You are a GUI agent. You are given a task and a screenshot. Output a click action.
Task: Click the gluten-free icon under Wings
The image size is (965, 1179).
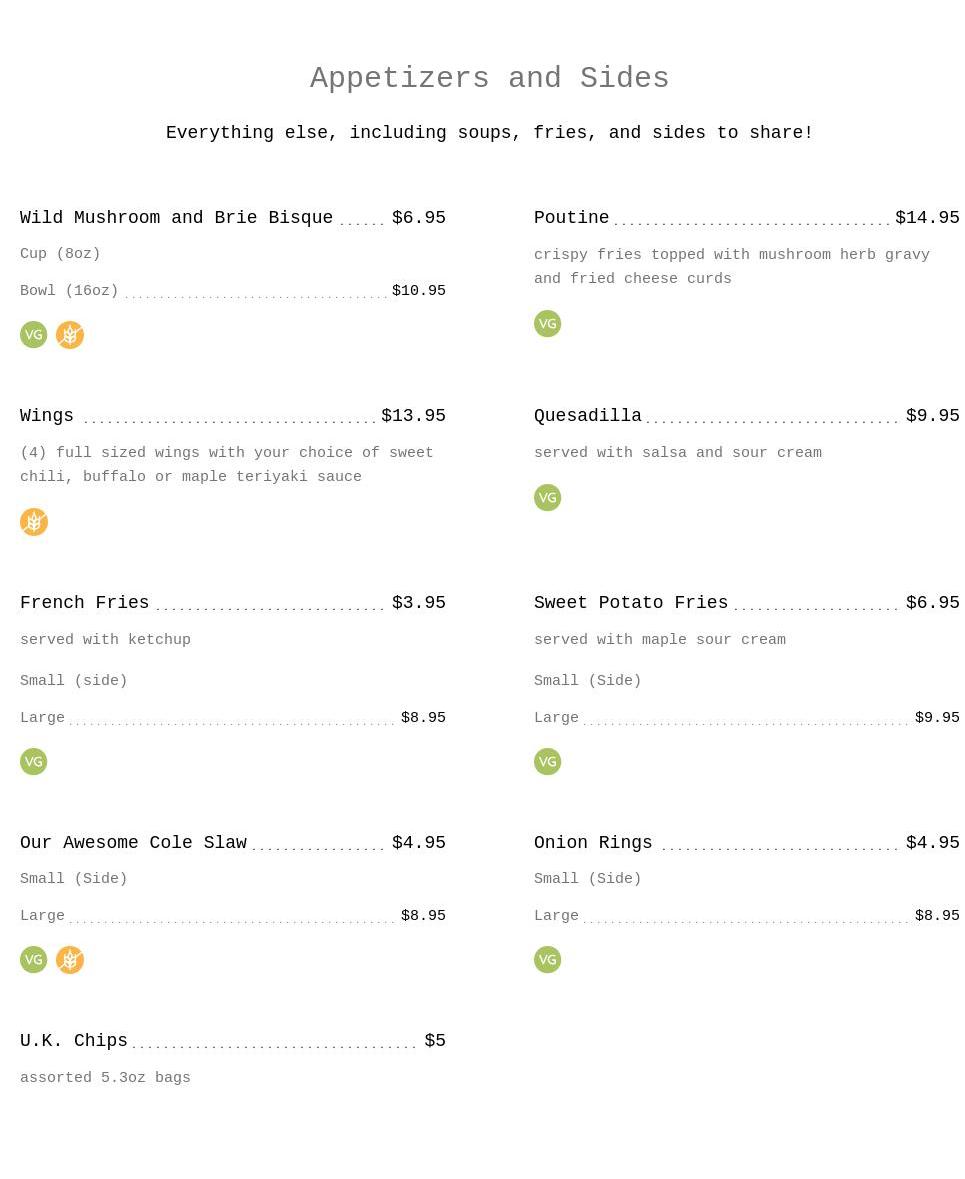(x=33, y=522)
